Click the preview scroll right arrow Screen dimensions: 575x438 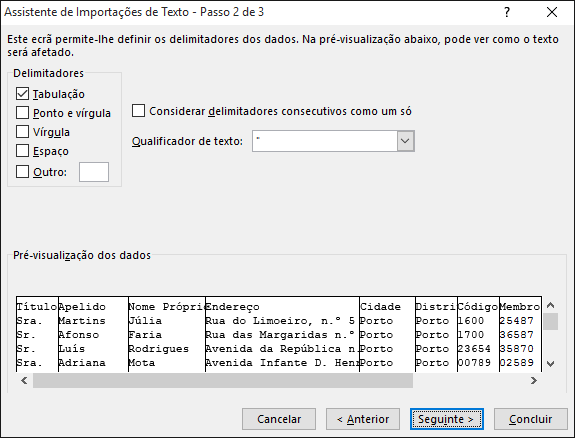tap(534, 380)
